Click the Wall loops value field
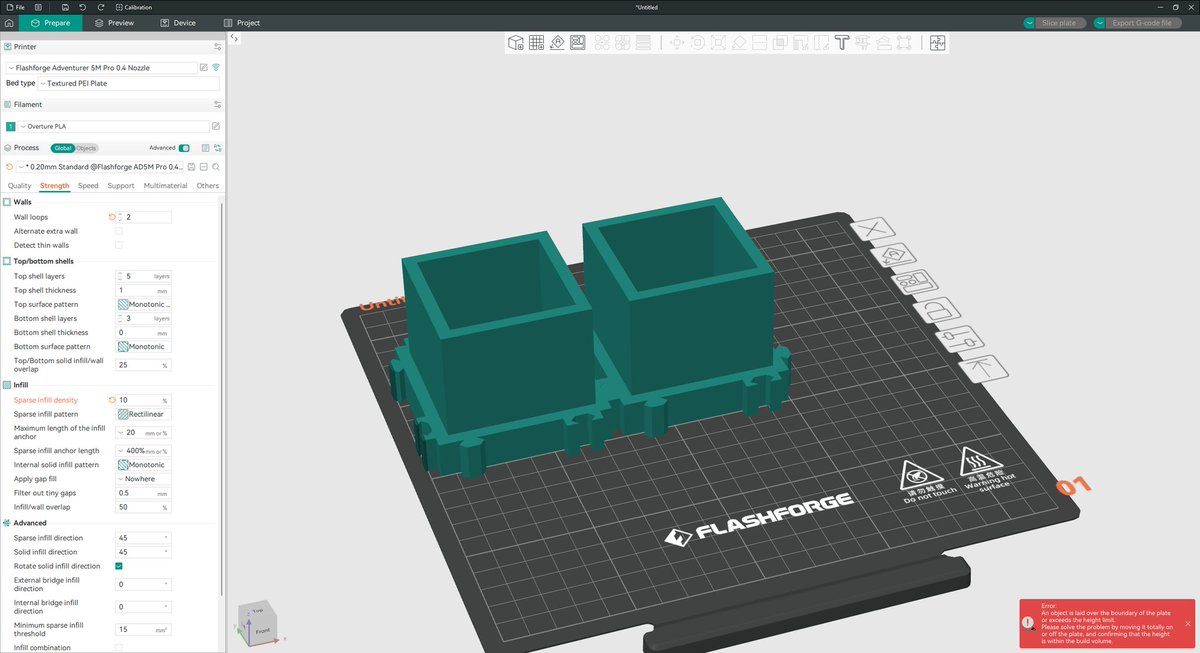1200x653 pixels. [145, 217]
